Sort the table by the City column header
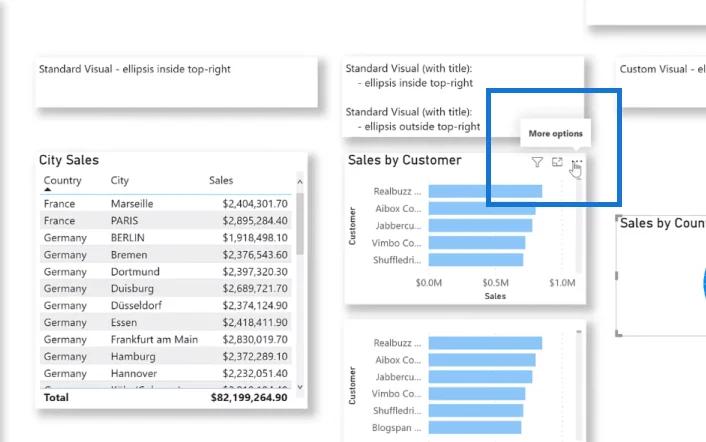This screenshot has width=706, height=442. [120, 180]
